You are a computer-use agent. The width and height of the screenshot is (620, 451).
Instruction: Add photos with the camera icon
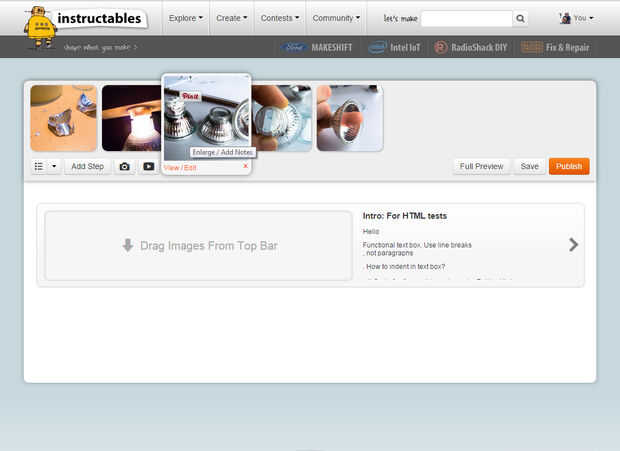coord(125,166)
